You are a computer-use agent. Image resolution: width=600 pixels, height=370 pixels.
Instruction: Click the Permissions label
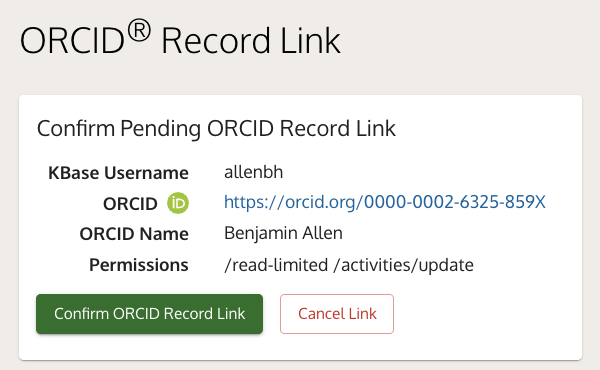click(x=139, y=265)
